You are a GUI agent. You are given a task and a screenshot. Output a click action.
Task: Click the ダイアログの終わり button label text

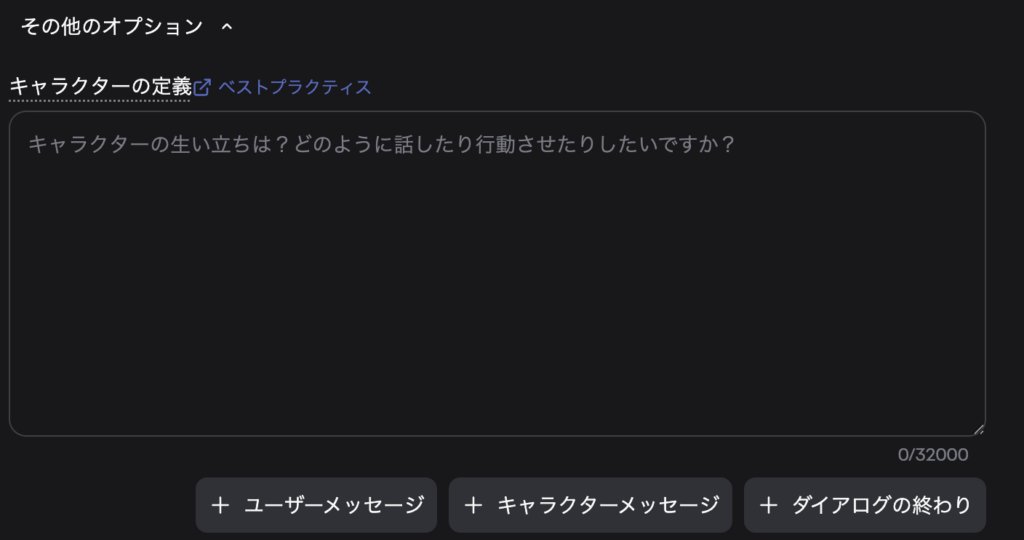pyautogui.click(x=881, y=505)
